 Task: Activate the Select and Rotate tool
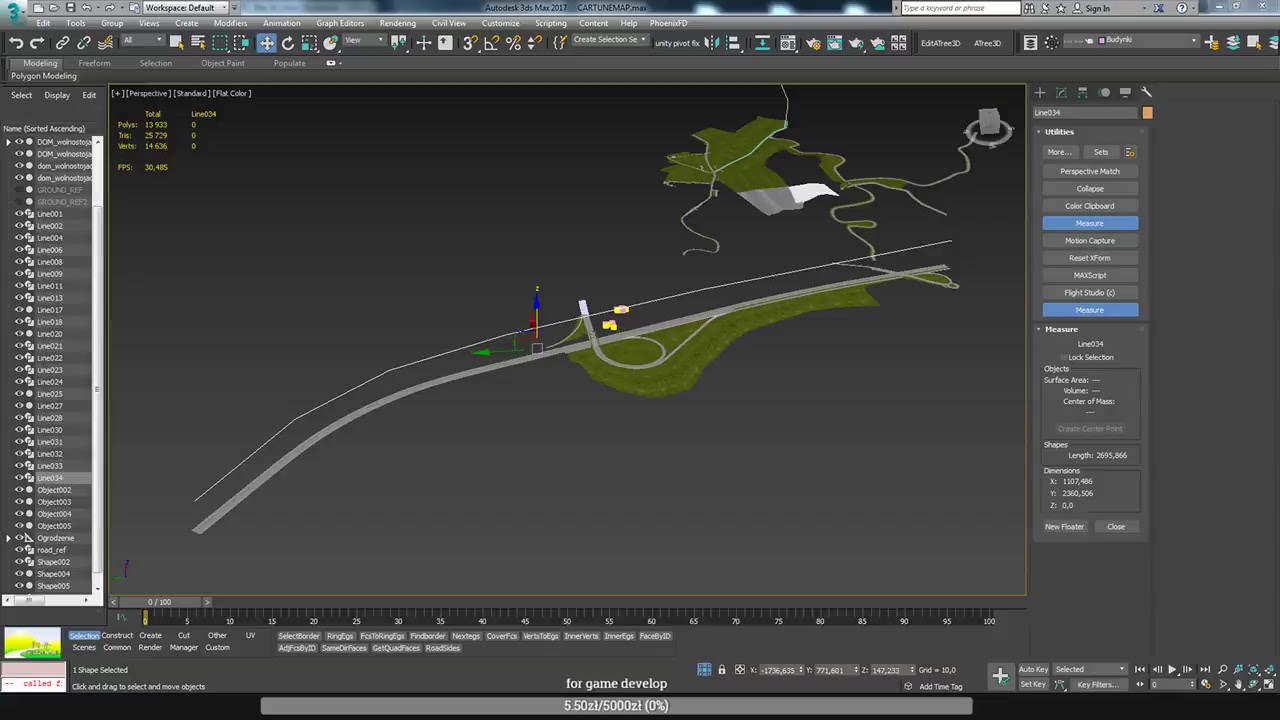pos(288,43)
